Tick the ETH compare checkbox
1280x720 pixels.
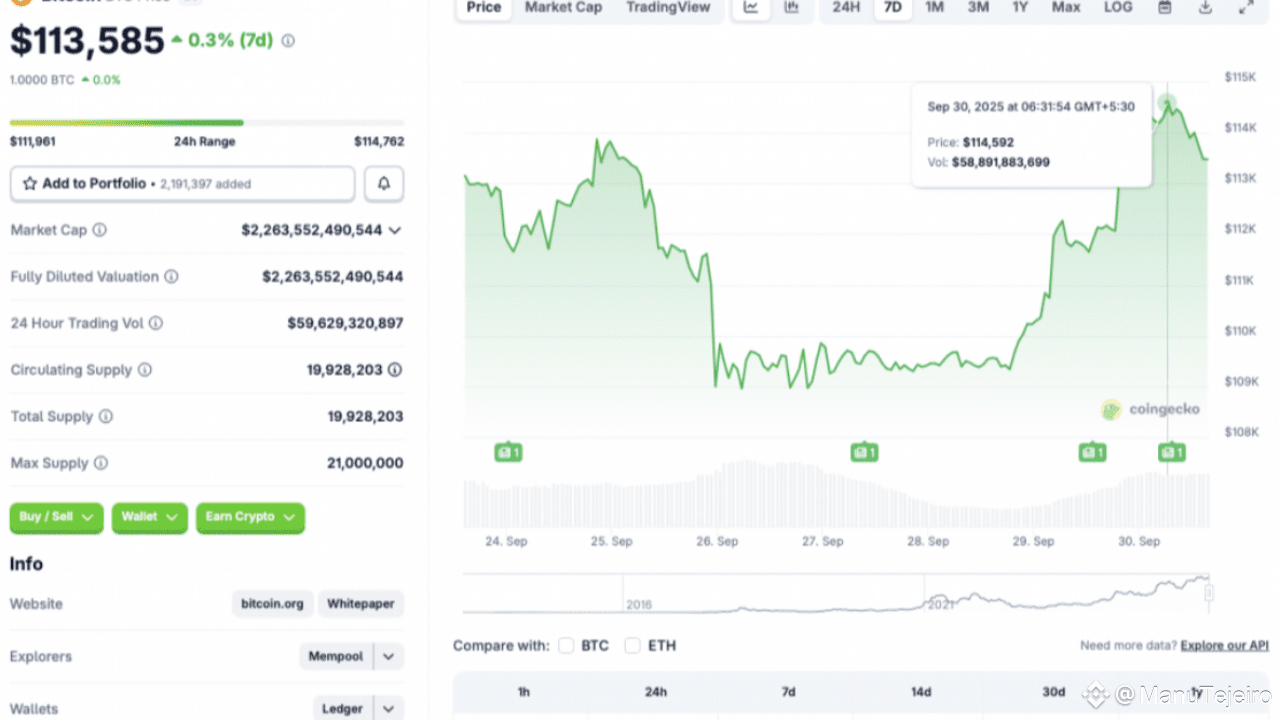click(x=632, y=646)
